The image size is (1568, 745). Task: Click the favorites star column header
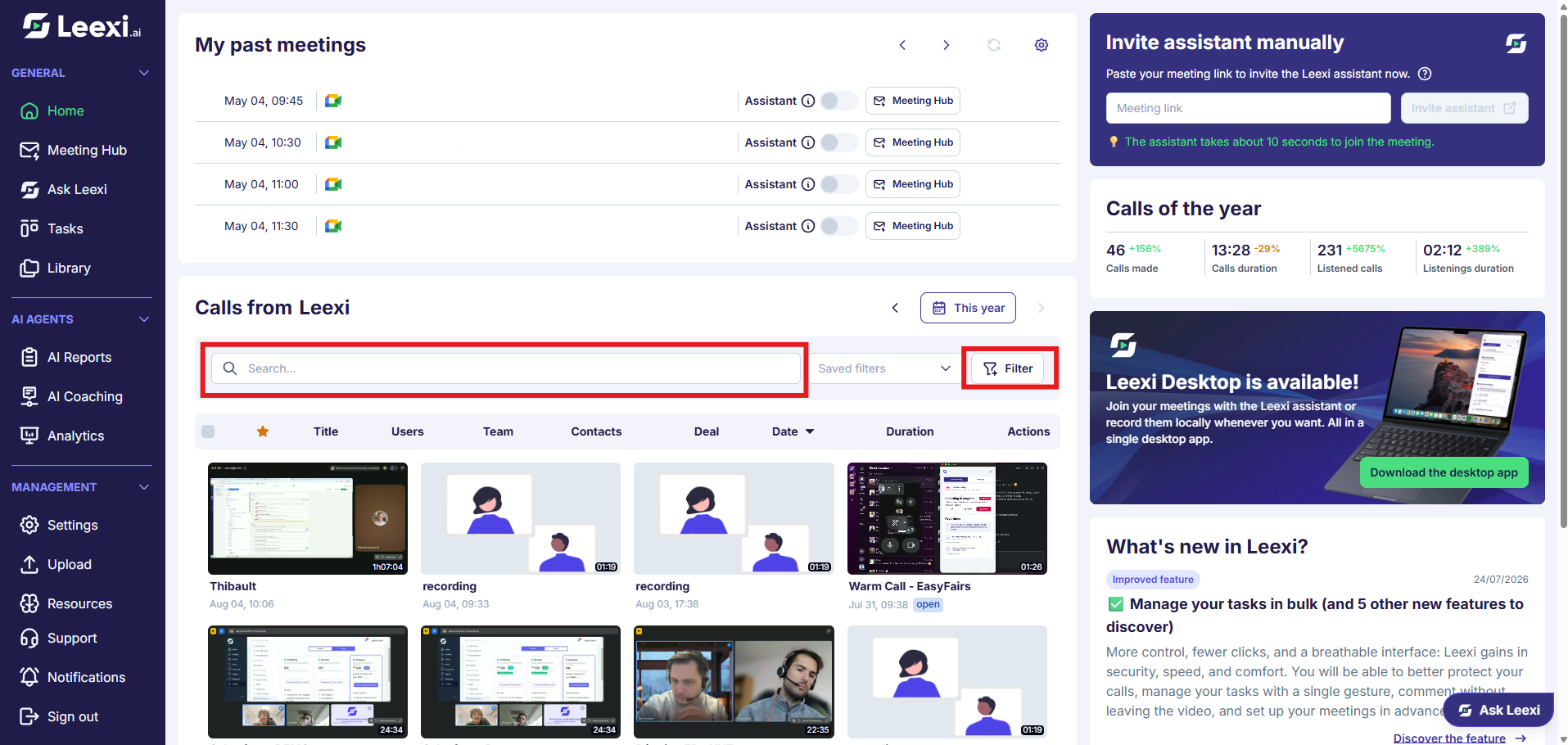click(263, 431)
